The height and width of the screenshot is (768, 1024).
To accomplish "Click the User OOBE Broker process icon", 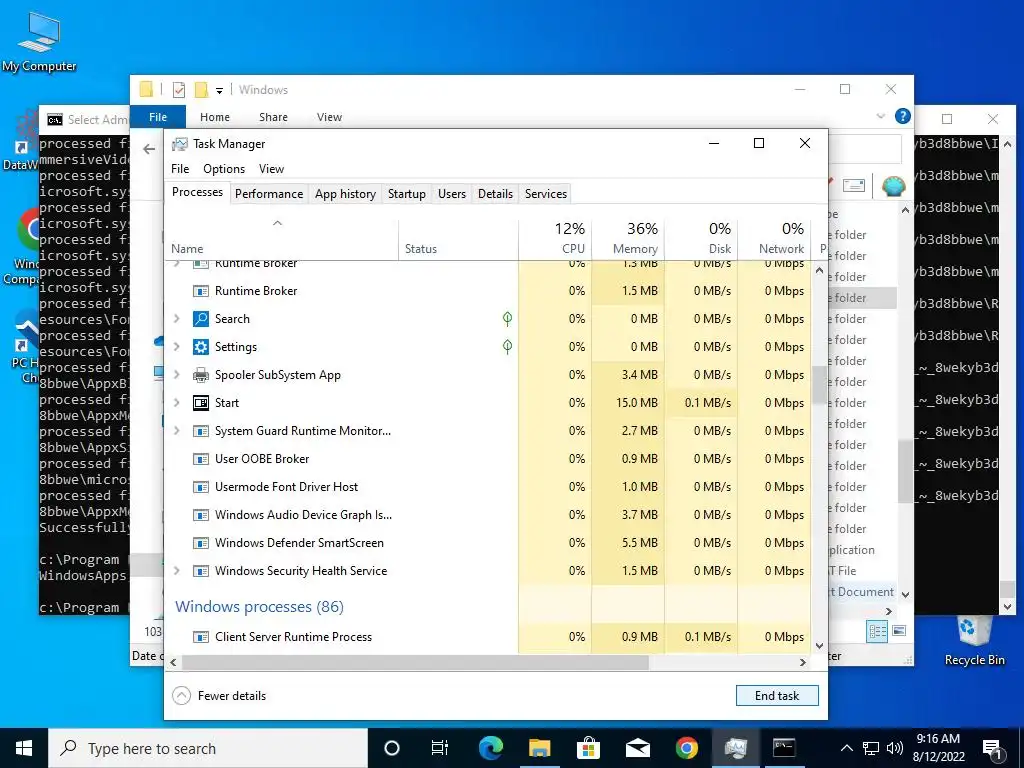I will 200,459.
